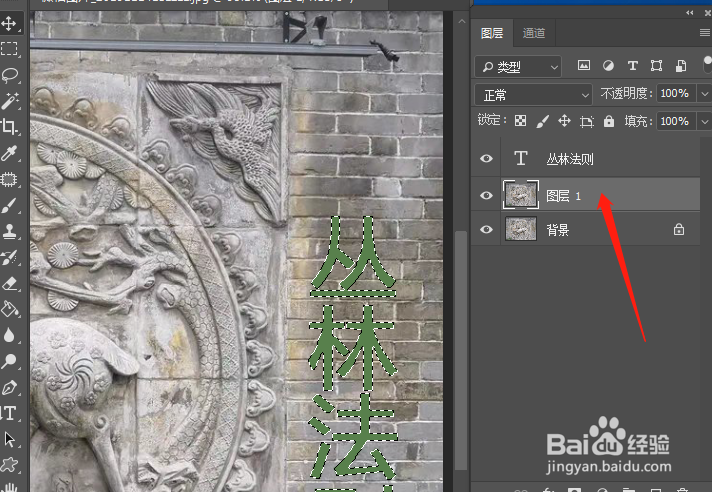Select the Blur tool
Screen dimensions: 712x492
coord(9,335)
